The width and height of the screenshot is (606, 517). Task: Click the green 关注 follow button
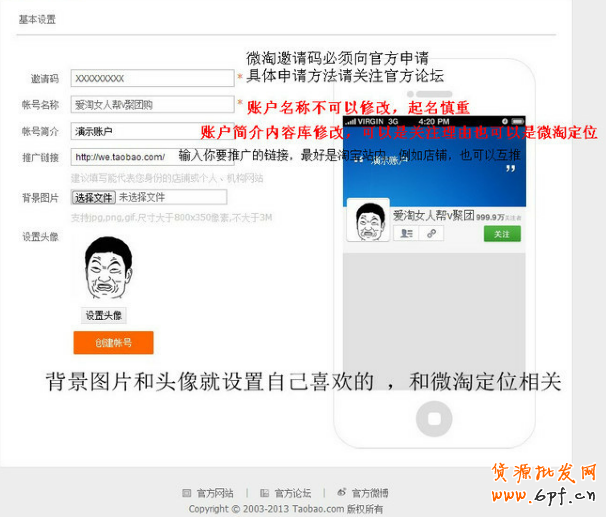(x=502, y=234)
